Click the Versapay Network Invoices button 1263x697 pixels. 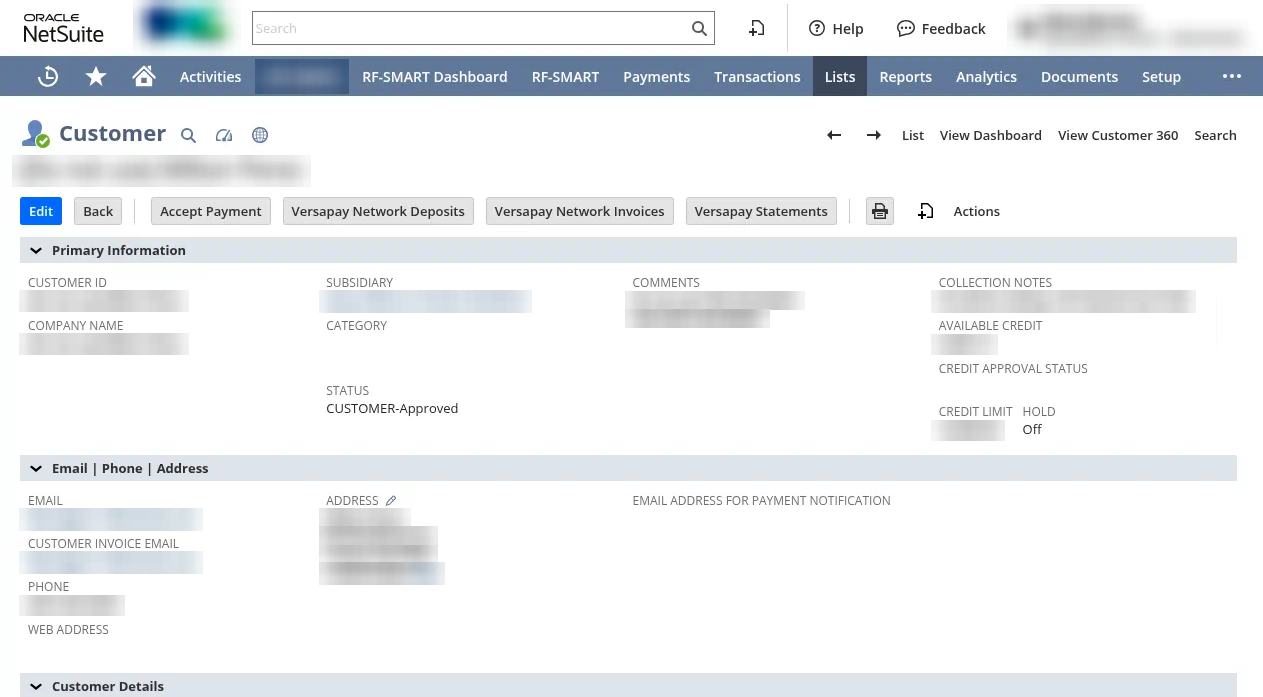579,211
